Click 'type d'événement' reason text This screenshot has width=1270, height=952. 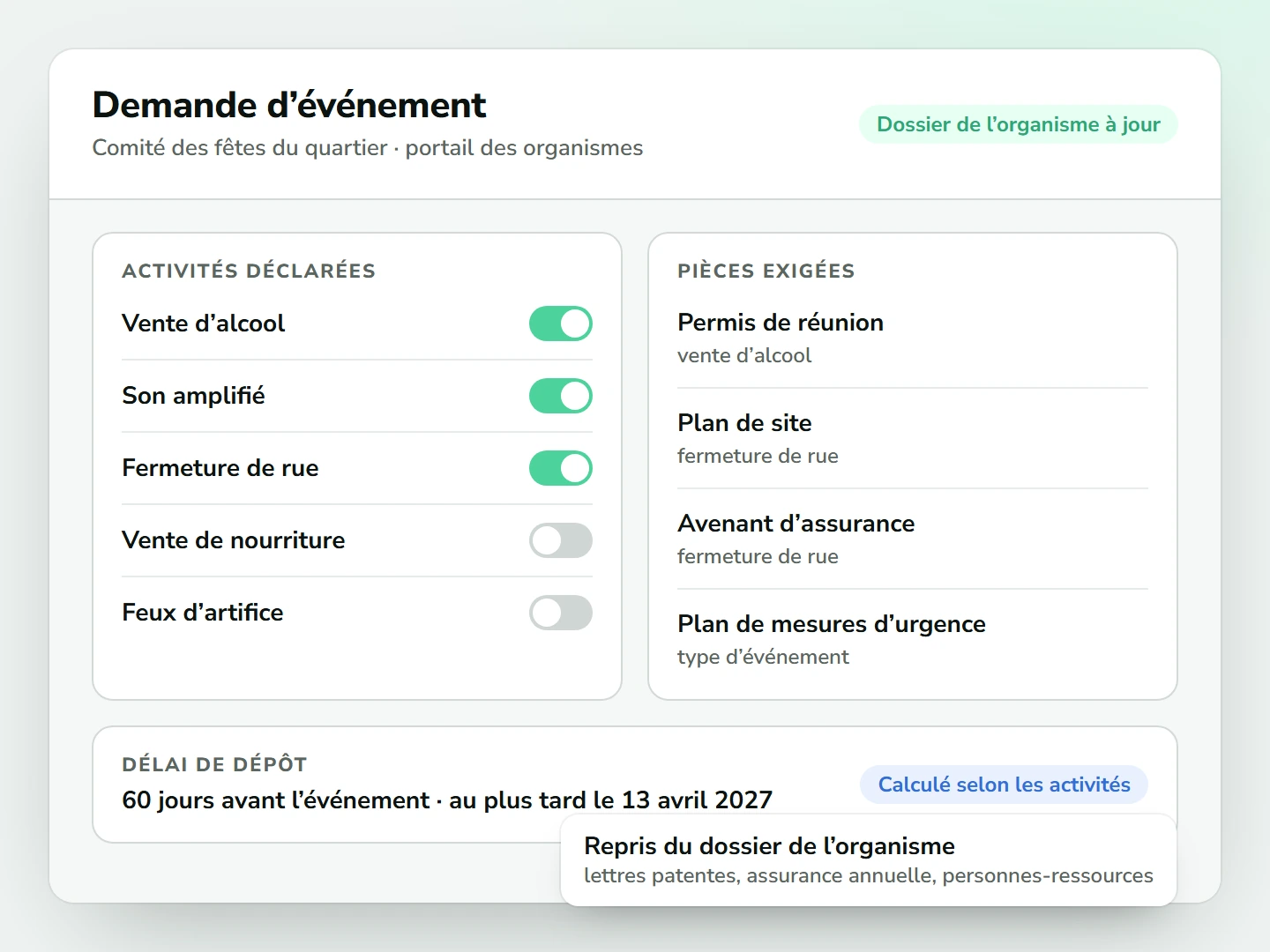[763, 657]
